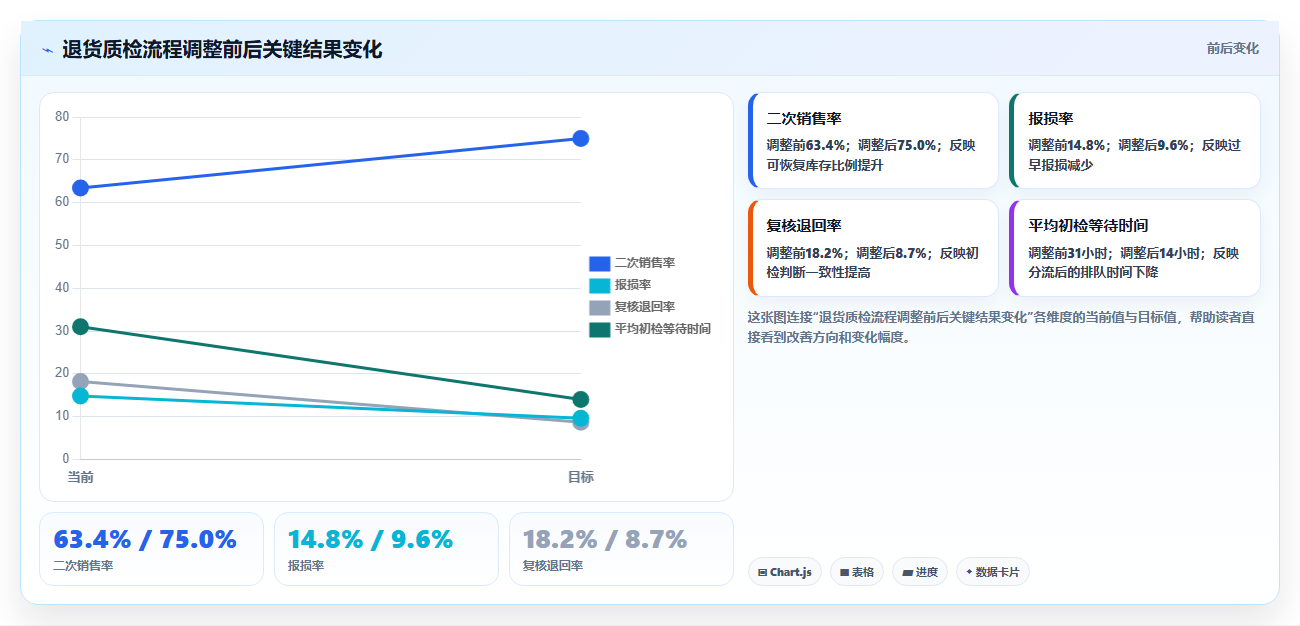Open the 复核退回率 info card

click(x=873, y=248)
